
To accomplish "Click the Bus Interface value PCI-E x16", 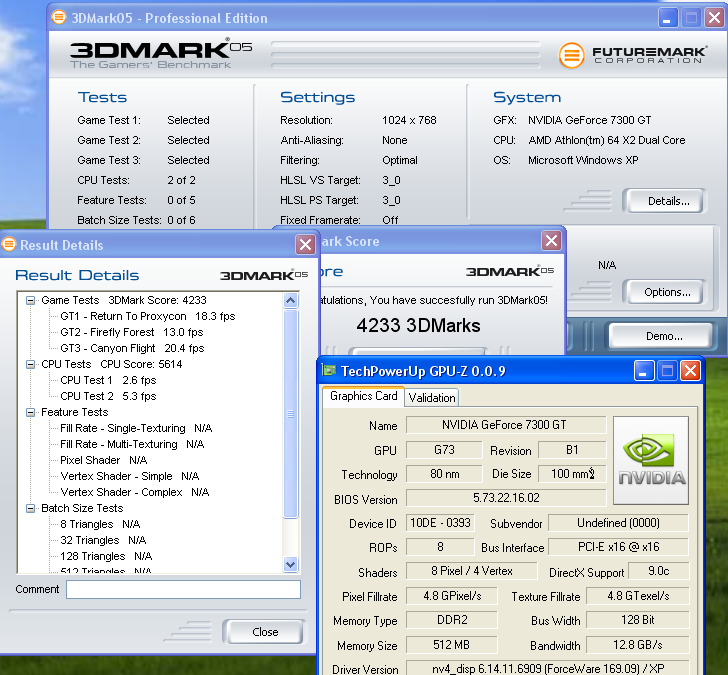I will pyautogui.click(x=618, y=547).
